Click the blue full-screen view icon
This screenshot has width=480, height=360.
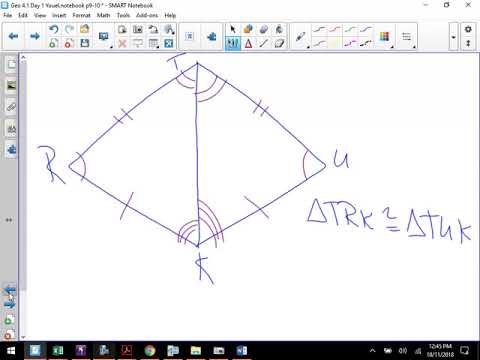pos(169,43)
